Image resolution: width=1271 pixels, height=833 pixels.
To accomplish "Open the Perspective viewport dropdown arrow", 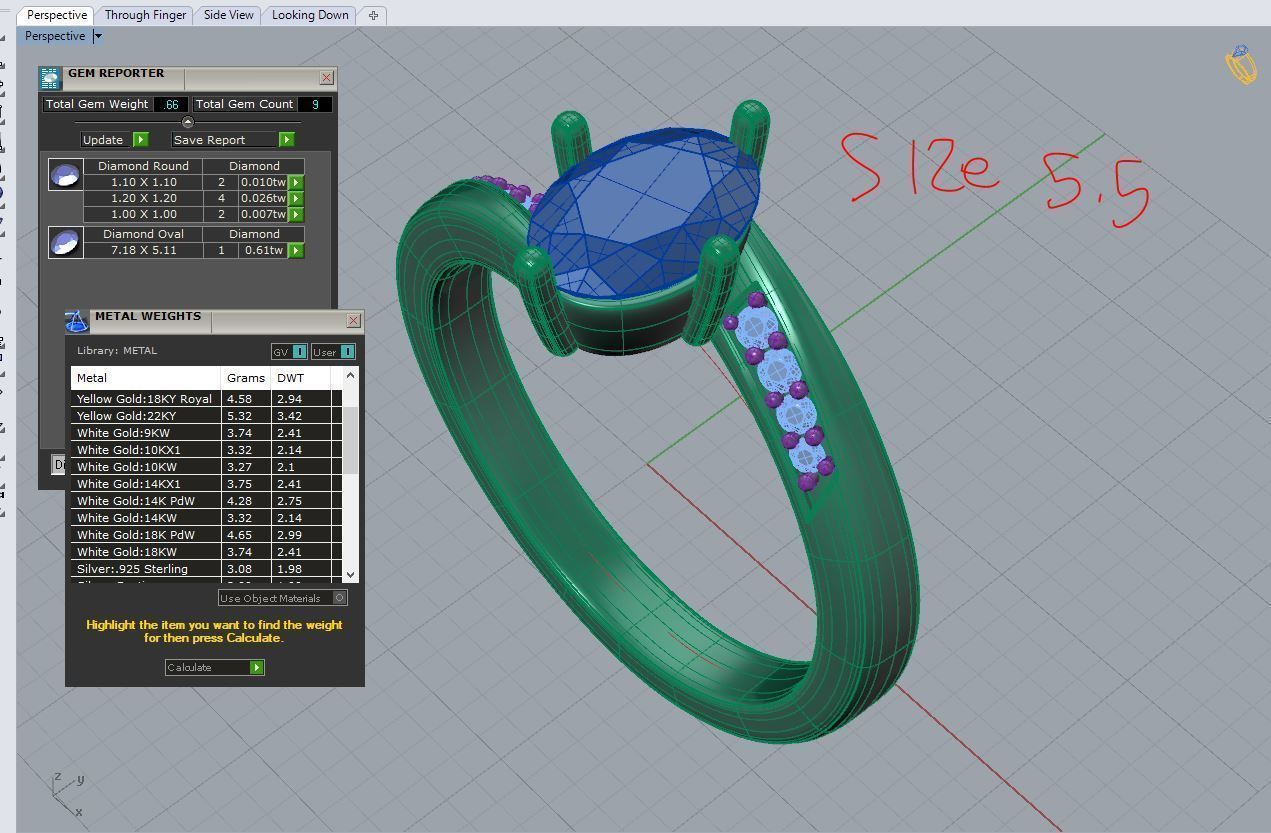I will pos(97,36).
